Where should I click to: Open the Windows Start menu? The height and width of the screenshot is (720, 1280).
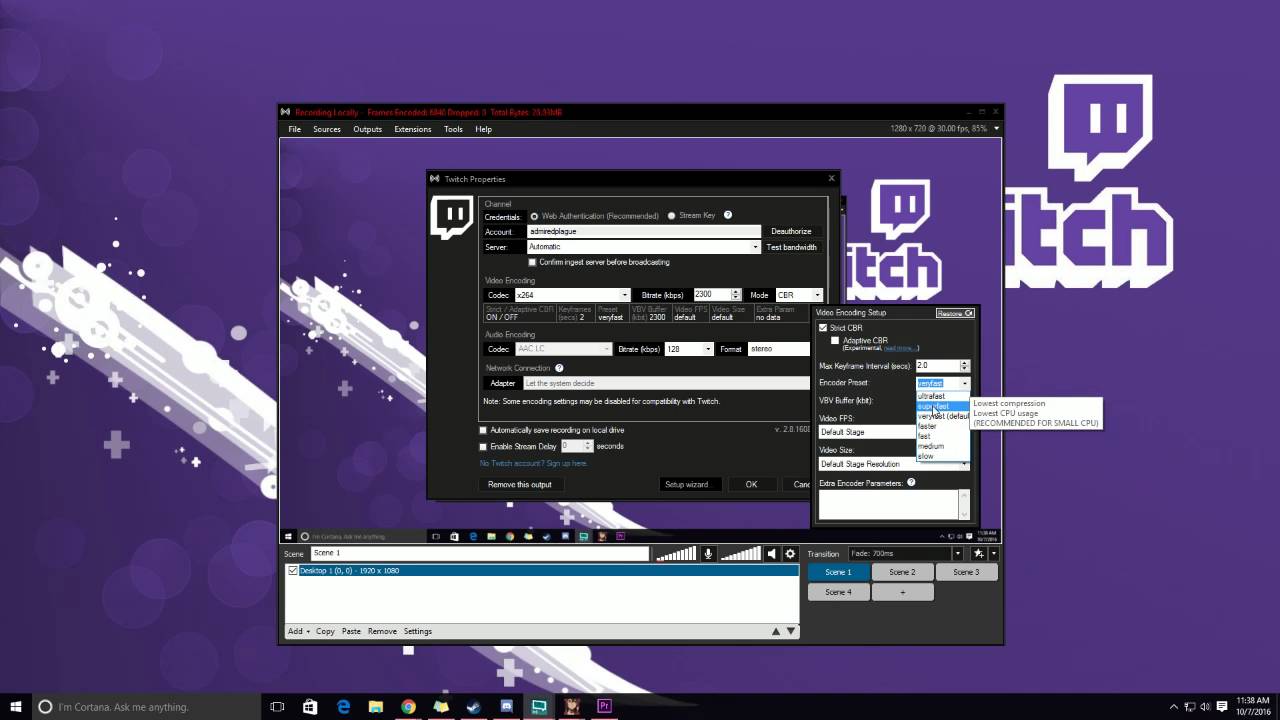tap(16, 707)
